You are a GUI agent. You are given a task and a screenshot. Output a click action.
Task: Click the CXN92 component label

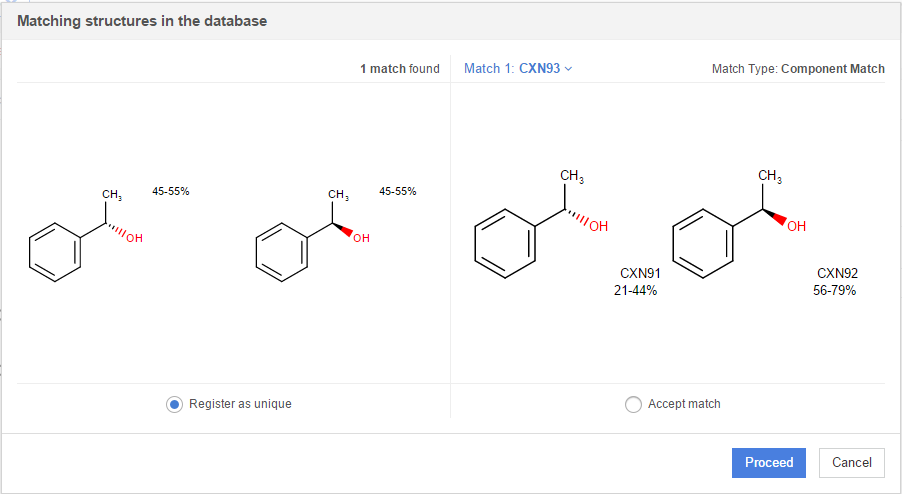(x=837, y=273)
